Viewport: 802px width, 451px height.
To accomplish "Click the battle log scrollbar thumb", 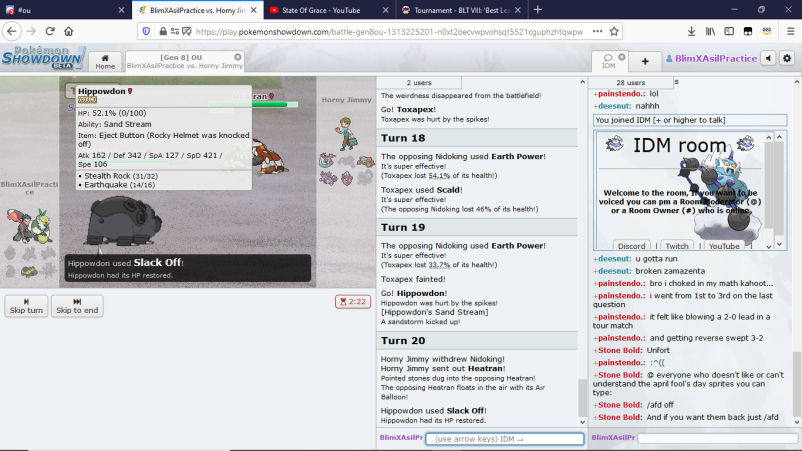I will tap(582, 398).
